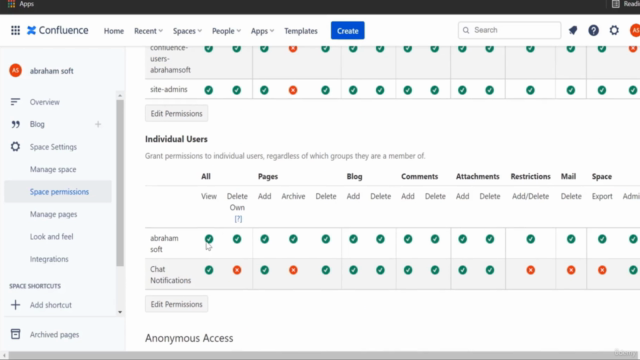Click the Overview icon in sidebar
The image size is (640, 360).
(x=15, y=102)
